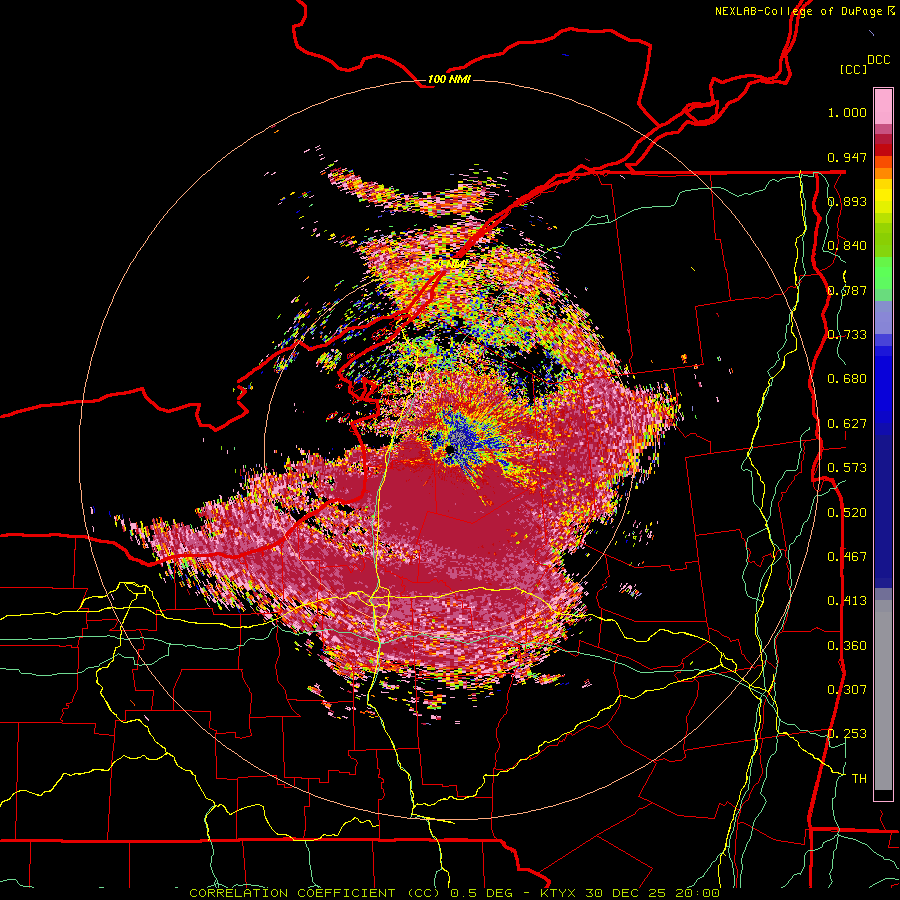The image size is (900, 900).
Task: Click the [CC] legend unit label
Action: [854, 69]
